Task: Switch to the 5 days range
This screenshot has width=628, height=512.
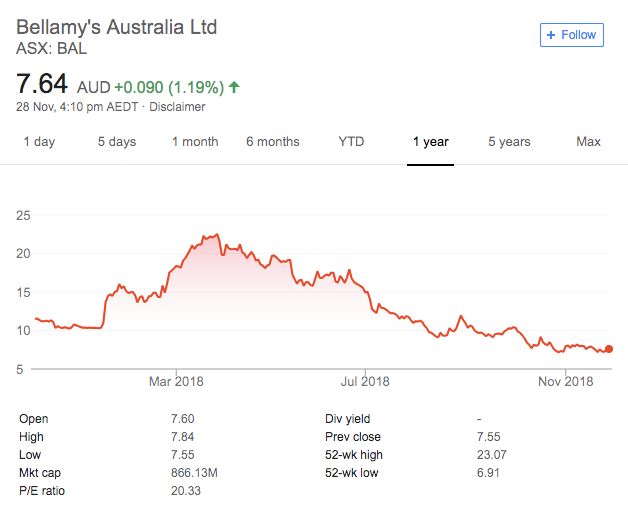Action: (117, 142)
